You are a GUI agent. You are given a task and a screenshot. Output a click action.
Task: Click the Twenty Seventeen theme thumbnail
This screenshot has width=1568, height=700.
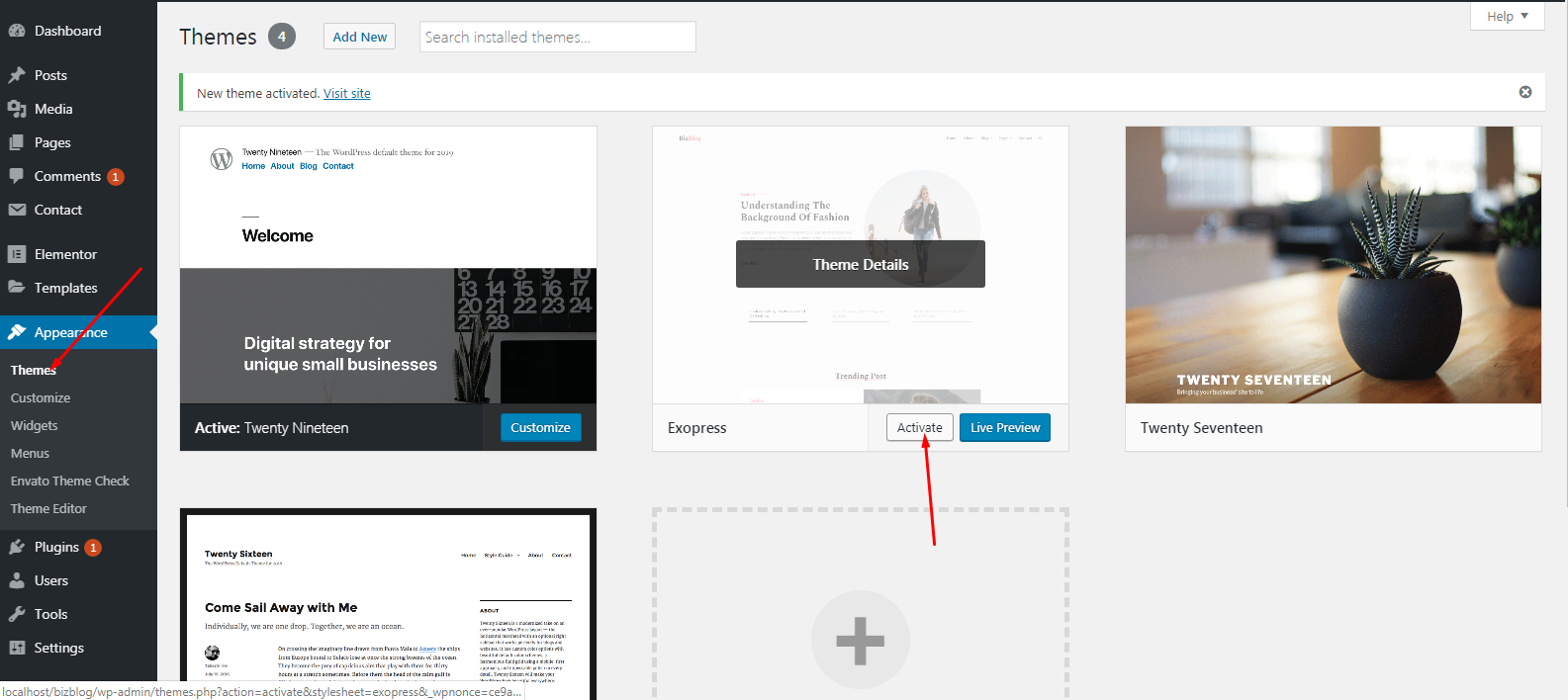1334,265
